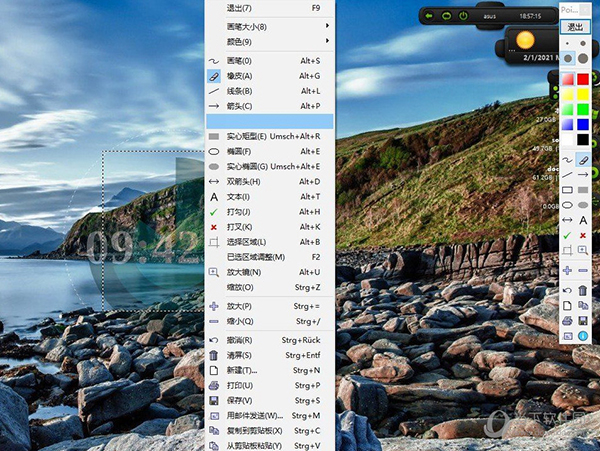Pick the hollow ellipse tool in the palette
This screenshot has height=451, width=600.
(x=567, y=204)
